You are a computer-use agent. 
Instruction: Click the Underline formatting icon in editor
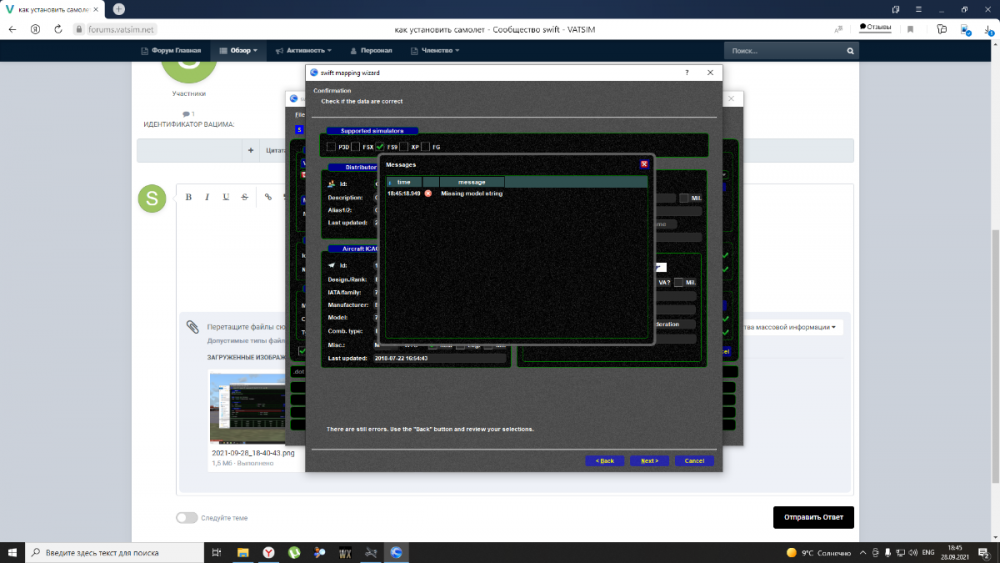[x=226, y=197]
